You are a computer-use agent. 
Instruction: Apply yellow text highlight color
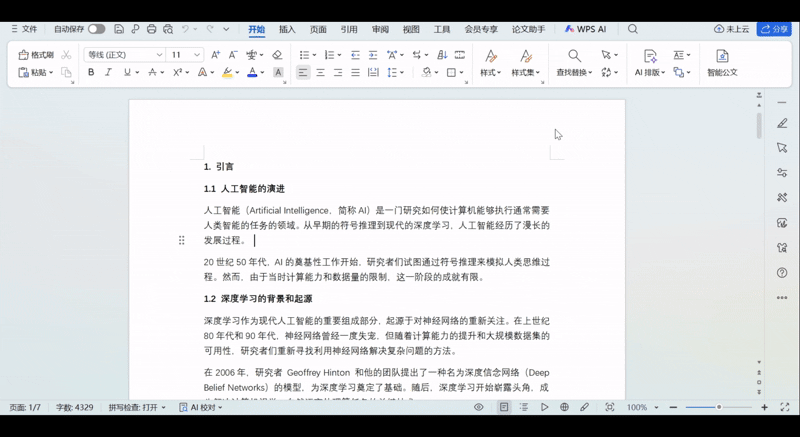coord(227,72)
